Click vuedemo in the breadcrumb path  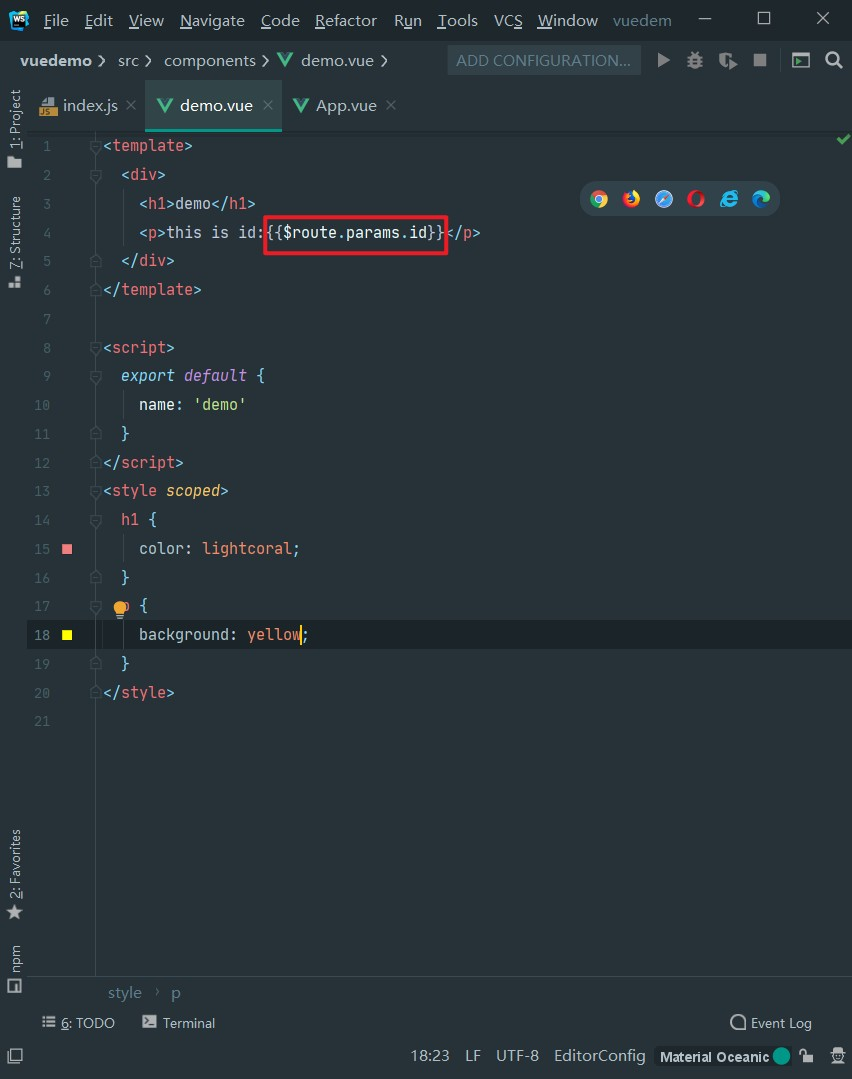pyautogui.click(x=56, y=61)
